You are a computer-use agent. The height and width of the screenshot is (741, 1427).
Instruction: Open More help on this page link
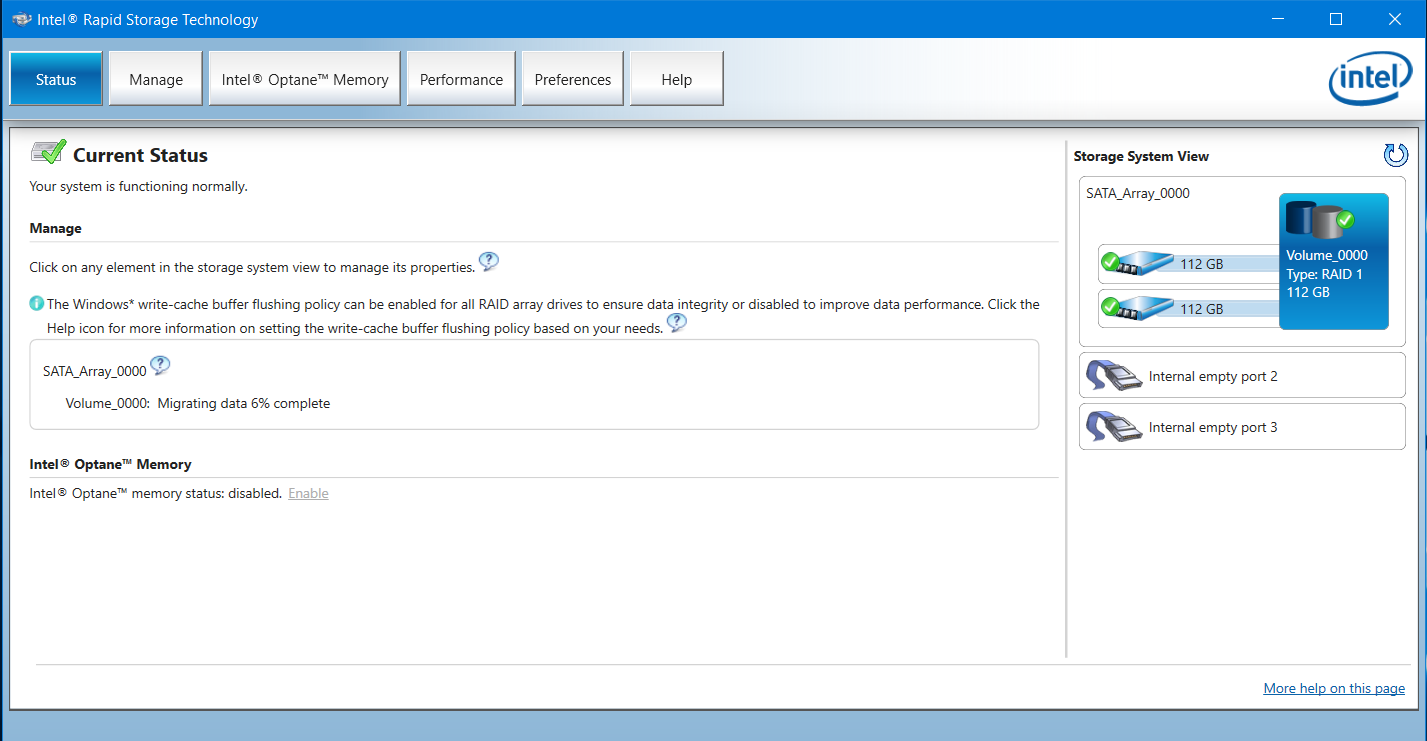point(1334,688)
